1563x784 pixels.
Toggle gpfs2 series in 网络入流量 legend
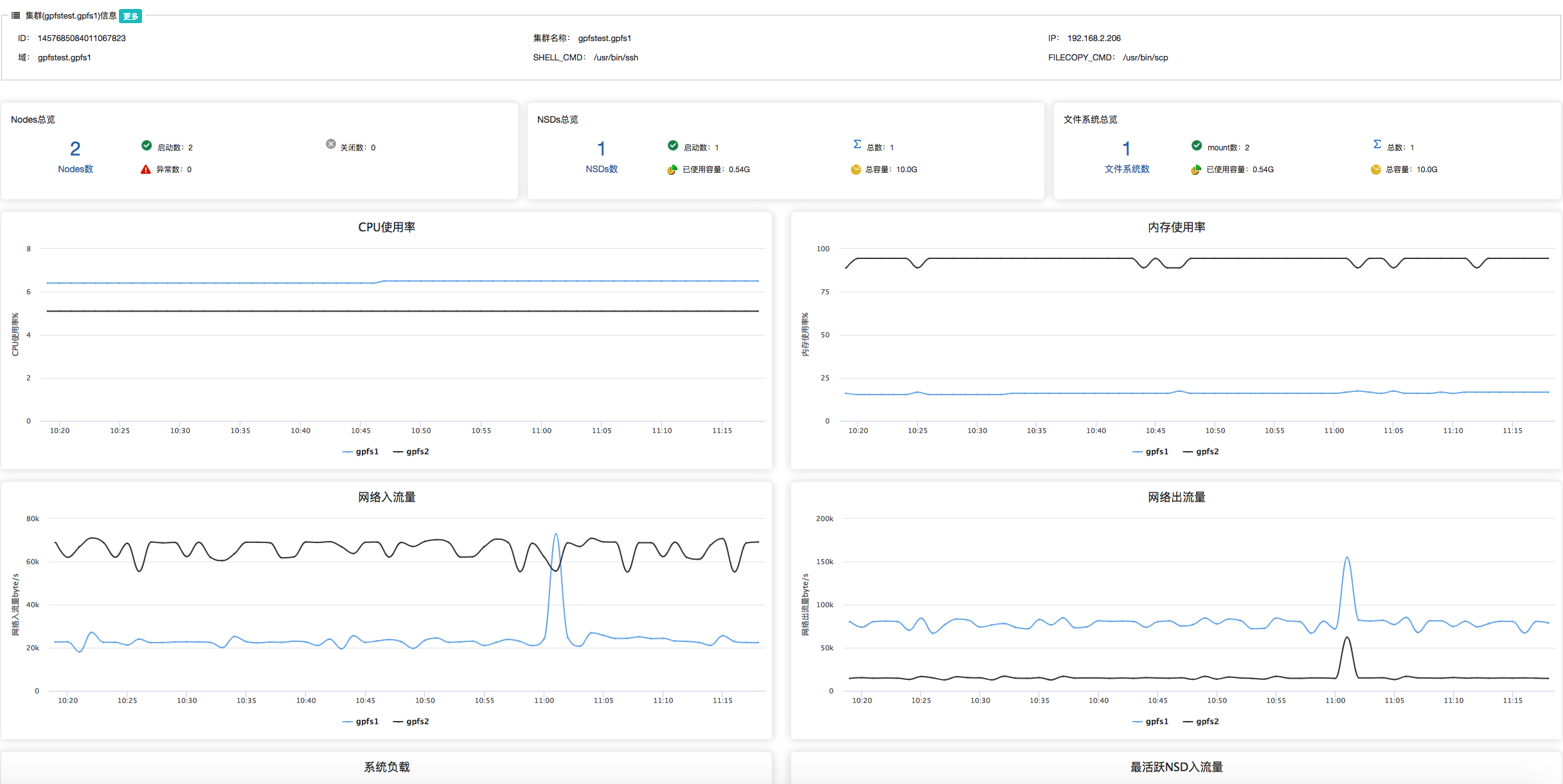click(411, 722)
